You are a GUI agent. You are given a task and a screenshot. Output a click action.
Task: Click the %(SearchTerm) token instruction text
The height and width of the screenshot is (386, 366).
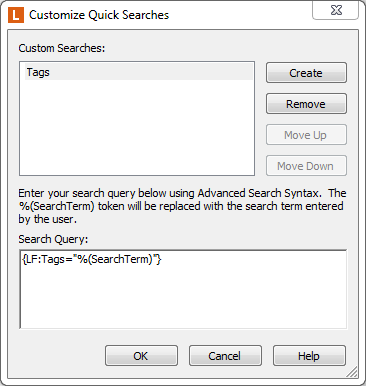tap(57, 206)
